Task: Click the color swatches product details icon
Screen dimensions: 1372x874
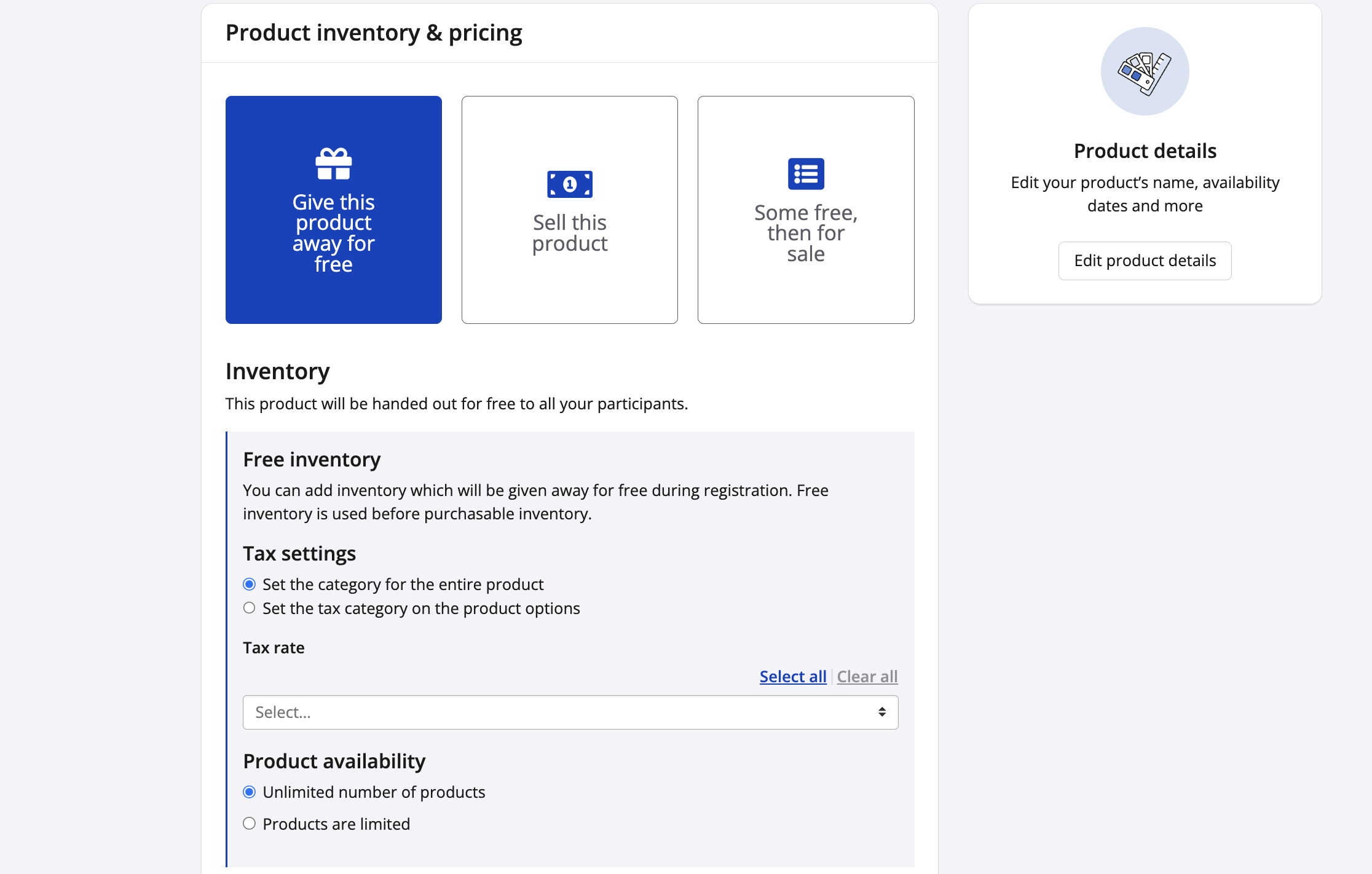Action: point(1144,72)
